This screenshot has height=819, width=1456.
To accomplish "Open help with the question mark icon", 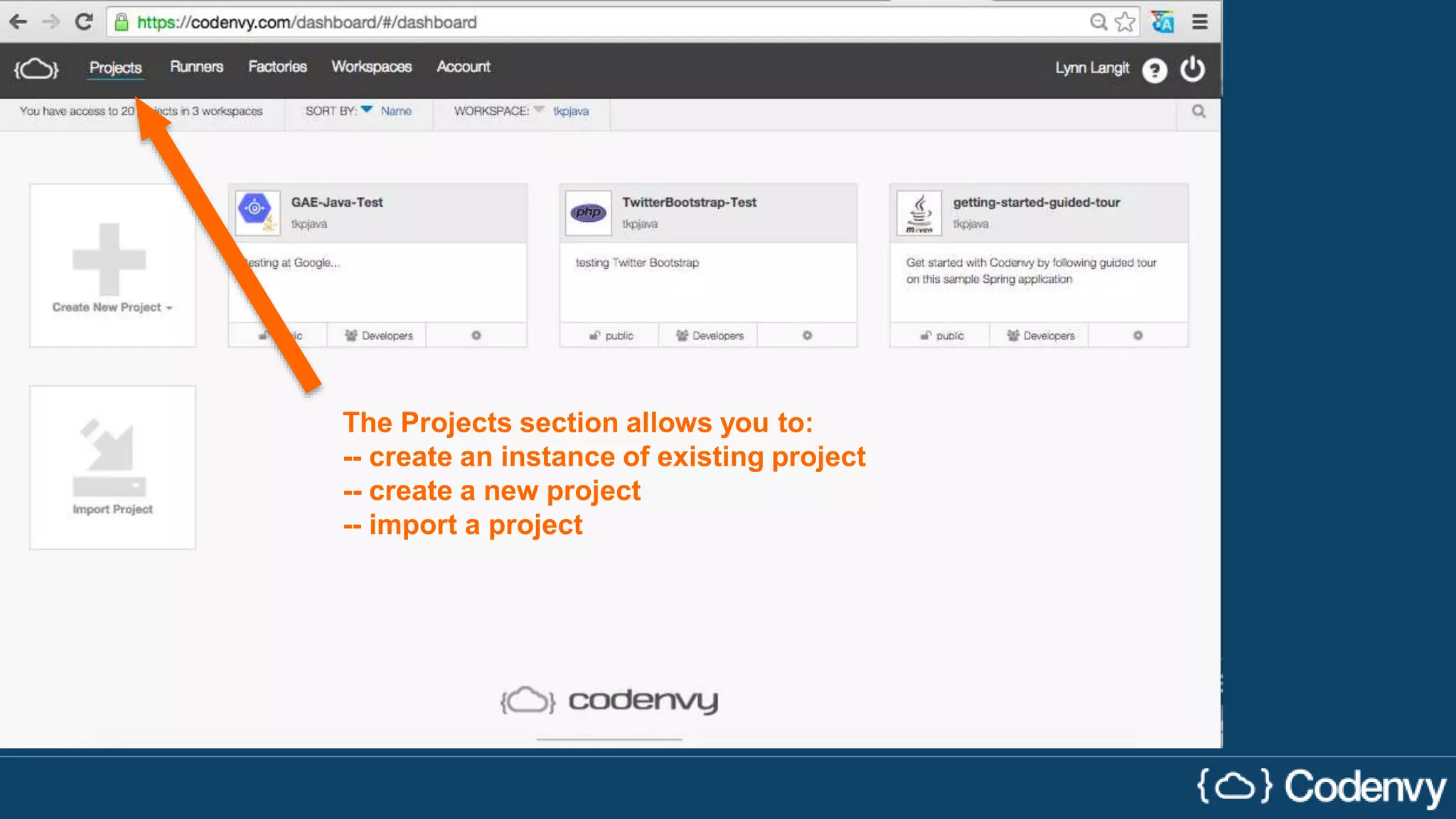I will pos(1155,70).
